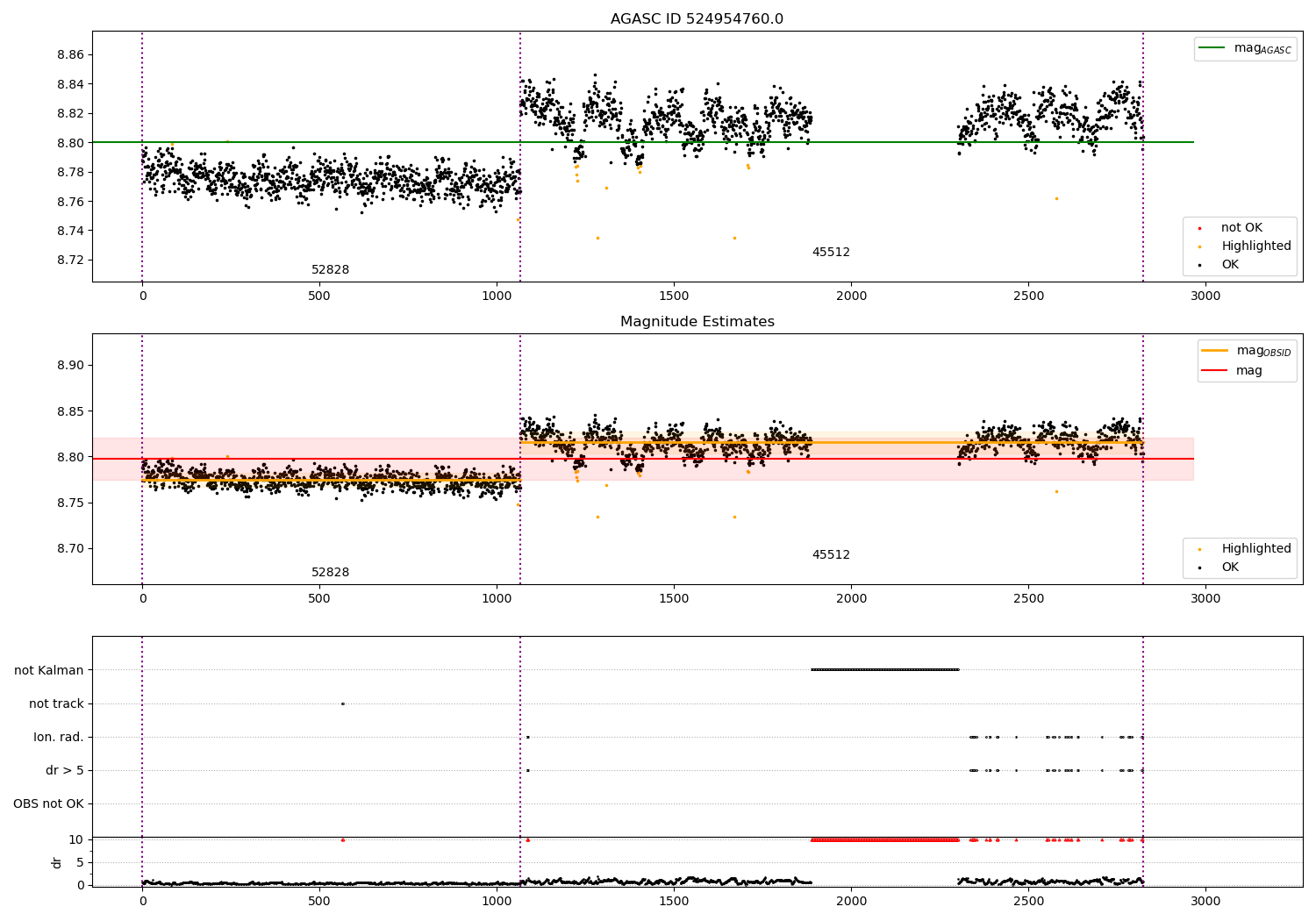Image resolution: width=1316 pixels, height=921 pixels.
Task: Click the black 'not Kalman' data bar
Action: 884,670
